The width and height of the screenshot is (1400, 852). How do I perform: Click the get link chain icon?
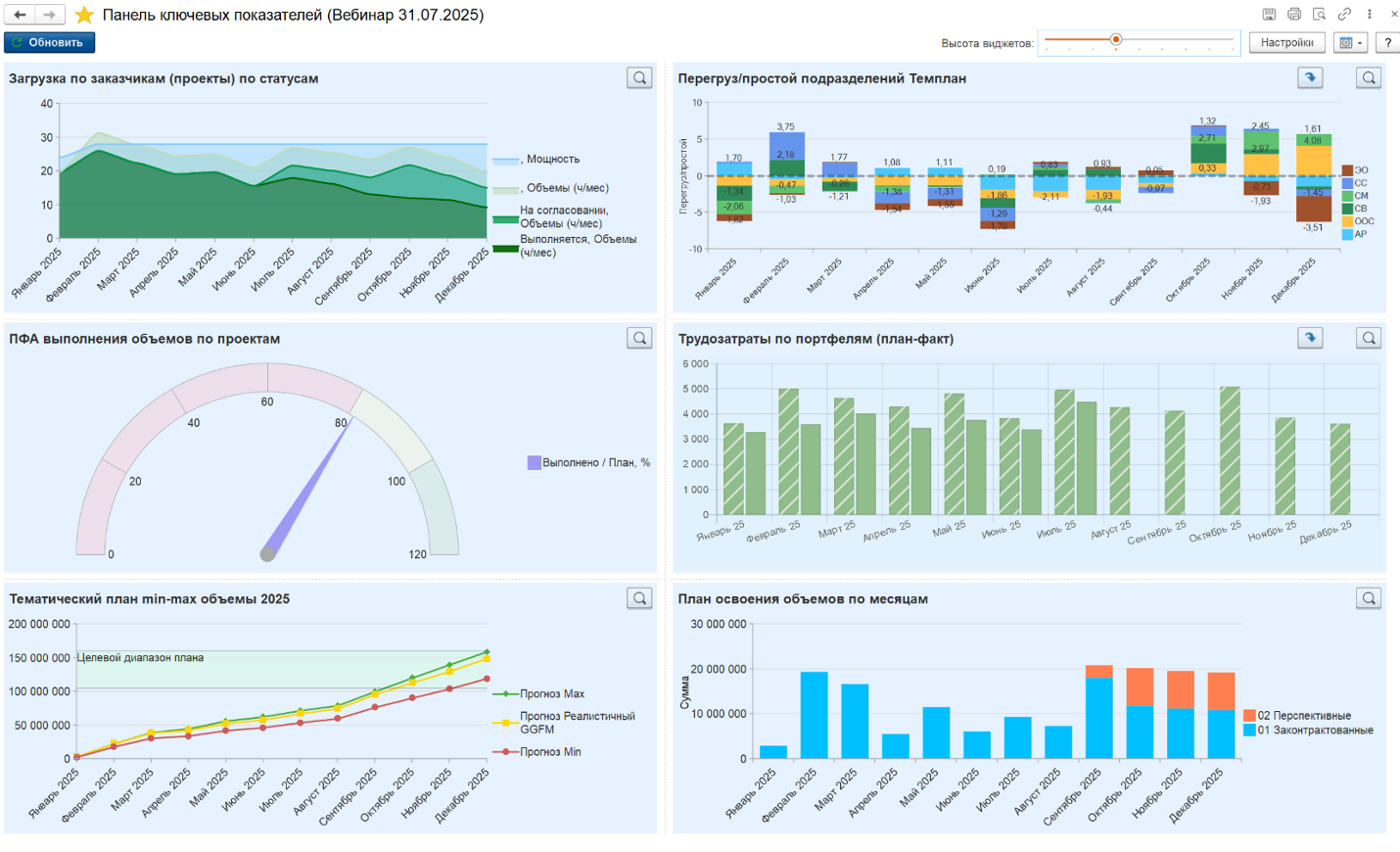click(x=1344, y=15)
